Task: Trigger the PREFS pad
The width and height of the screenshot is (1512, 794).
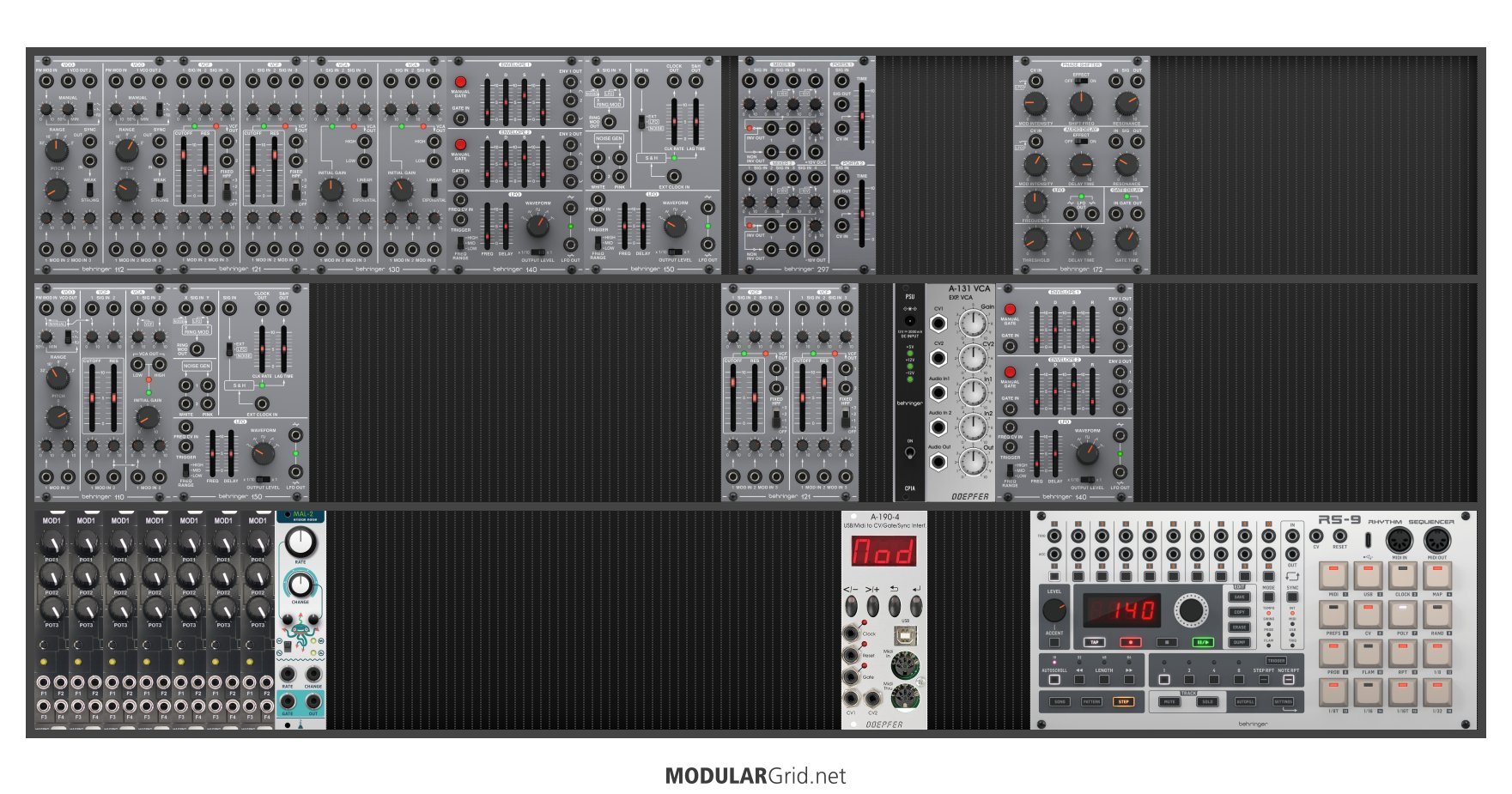Action: coord(1333,615)
